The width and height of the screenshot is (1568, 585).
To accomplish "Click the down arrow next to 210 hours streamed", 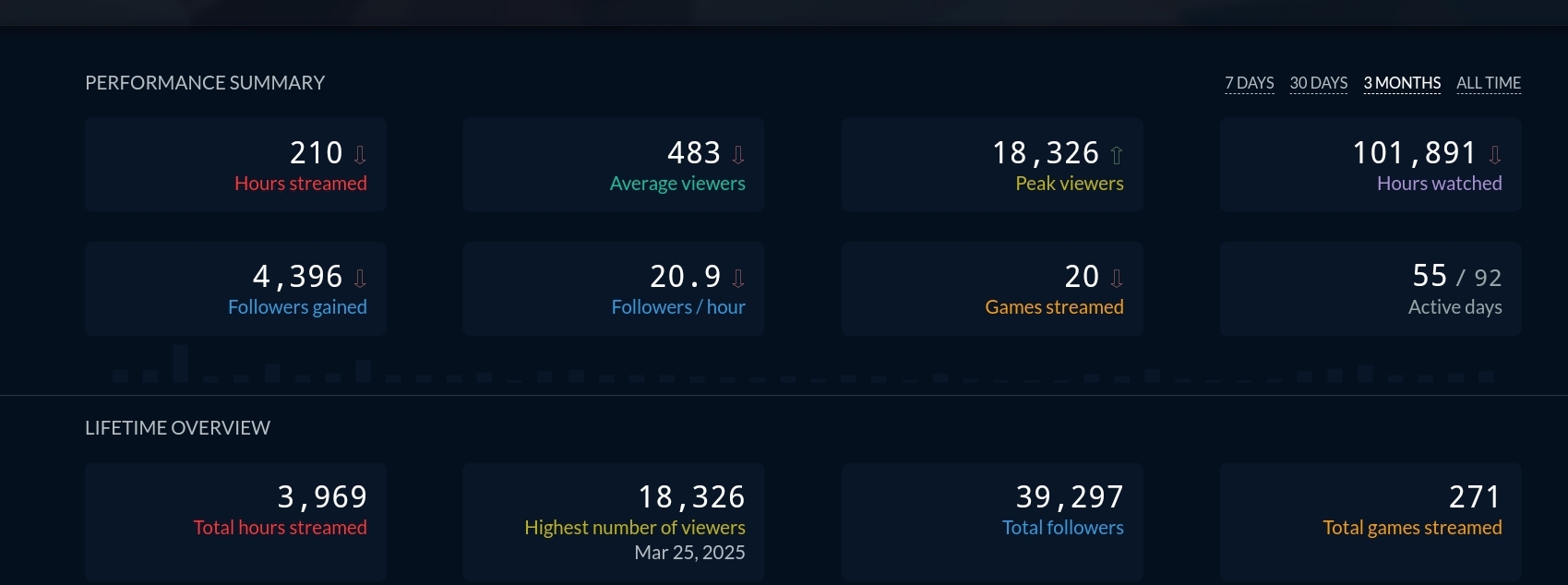I will (x=360, y=155).
